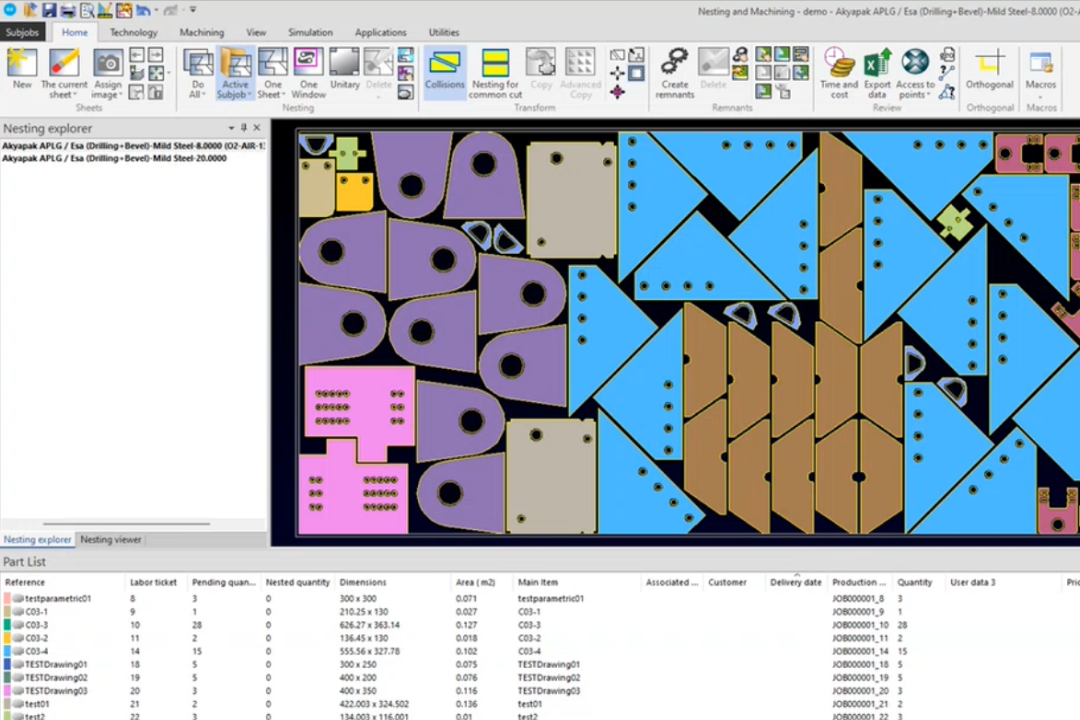
Task: Pin the Nesting explorer panel
Action: pyautogui.click(x=243, y=128)
